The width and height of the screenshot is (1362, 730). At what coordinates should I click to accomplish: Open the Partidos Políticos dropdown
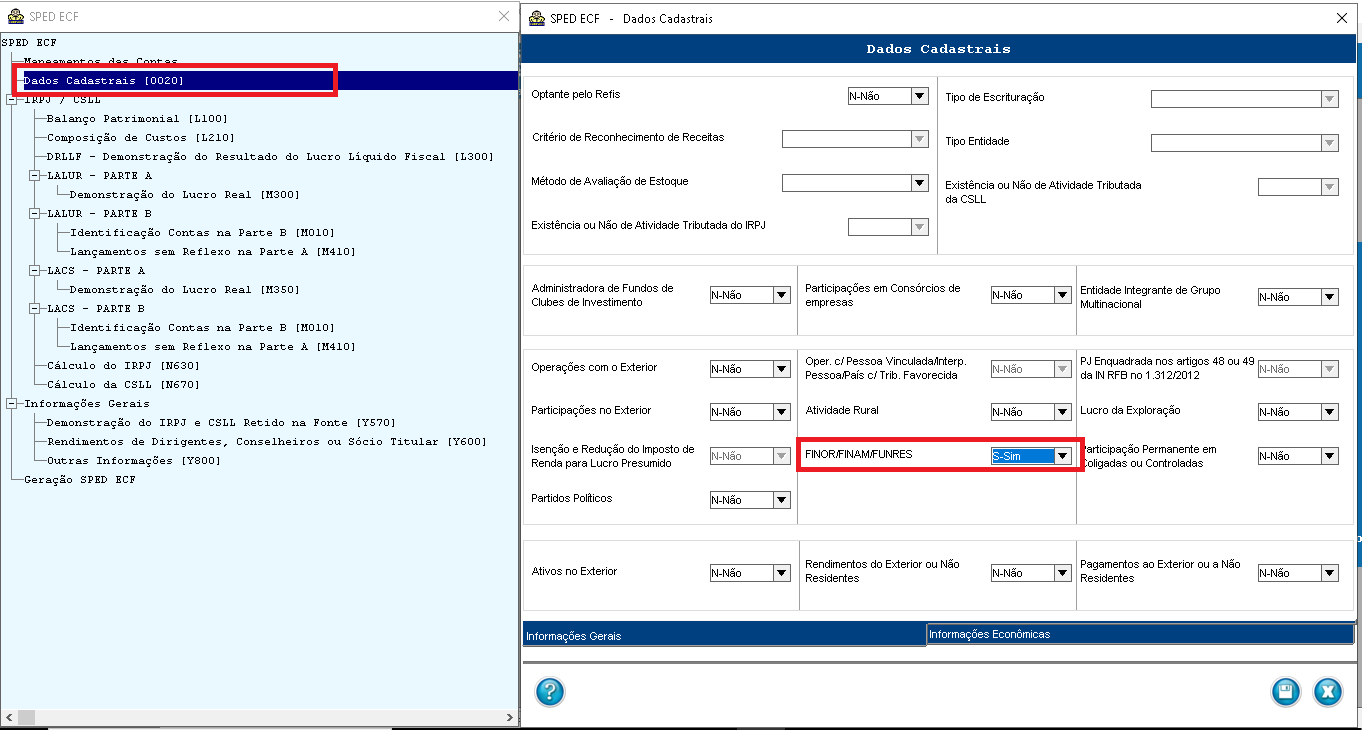781,500
